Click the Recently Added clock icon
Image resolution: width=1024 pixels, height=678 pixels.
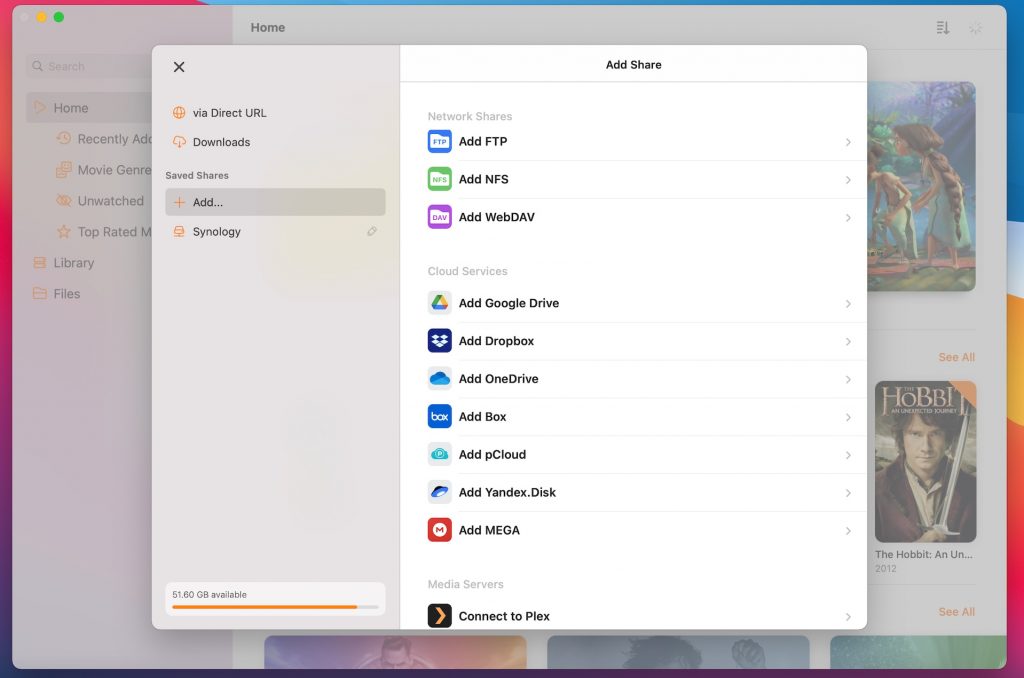[x=63, y=138]
